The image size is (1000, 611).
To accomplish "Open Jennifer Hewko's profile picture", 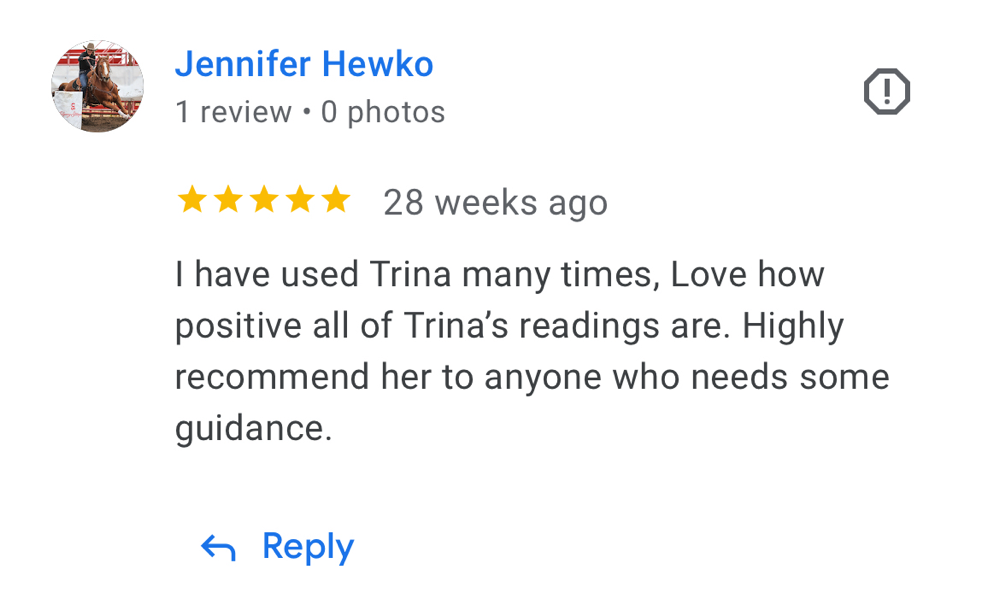I will pos(97,86).
